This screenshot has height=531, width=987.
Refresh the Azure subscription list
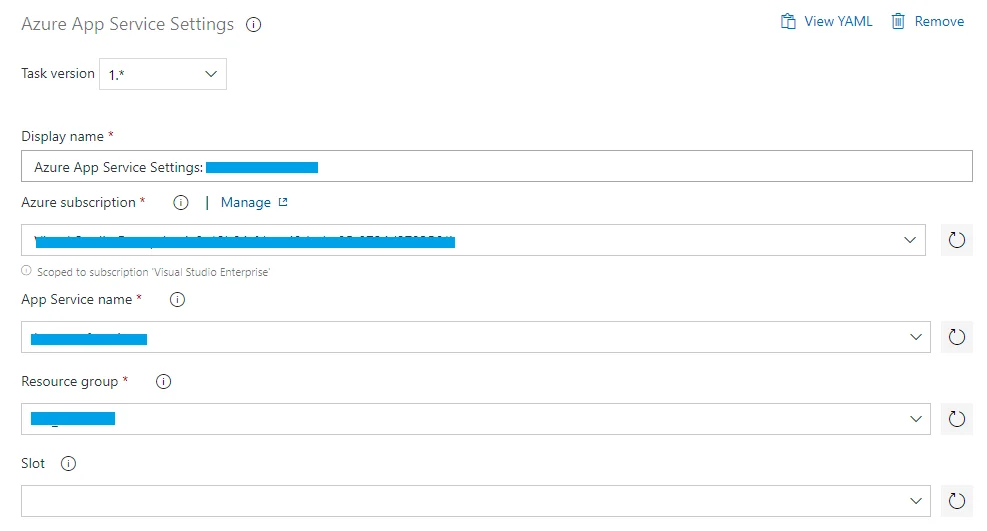point(956,240)
